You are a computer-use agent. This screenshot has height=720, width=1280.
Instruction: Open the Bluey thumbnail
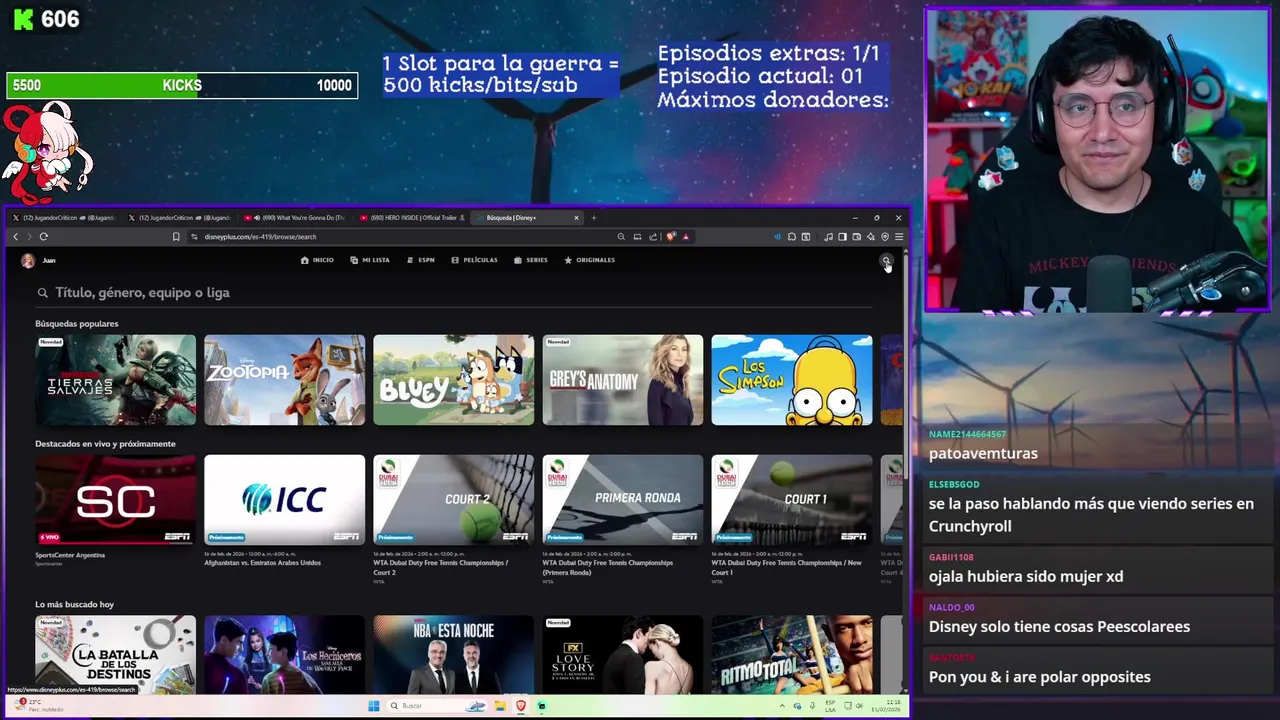(x=454, y=380)
